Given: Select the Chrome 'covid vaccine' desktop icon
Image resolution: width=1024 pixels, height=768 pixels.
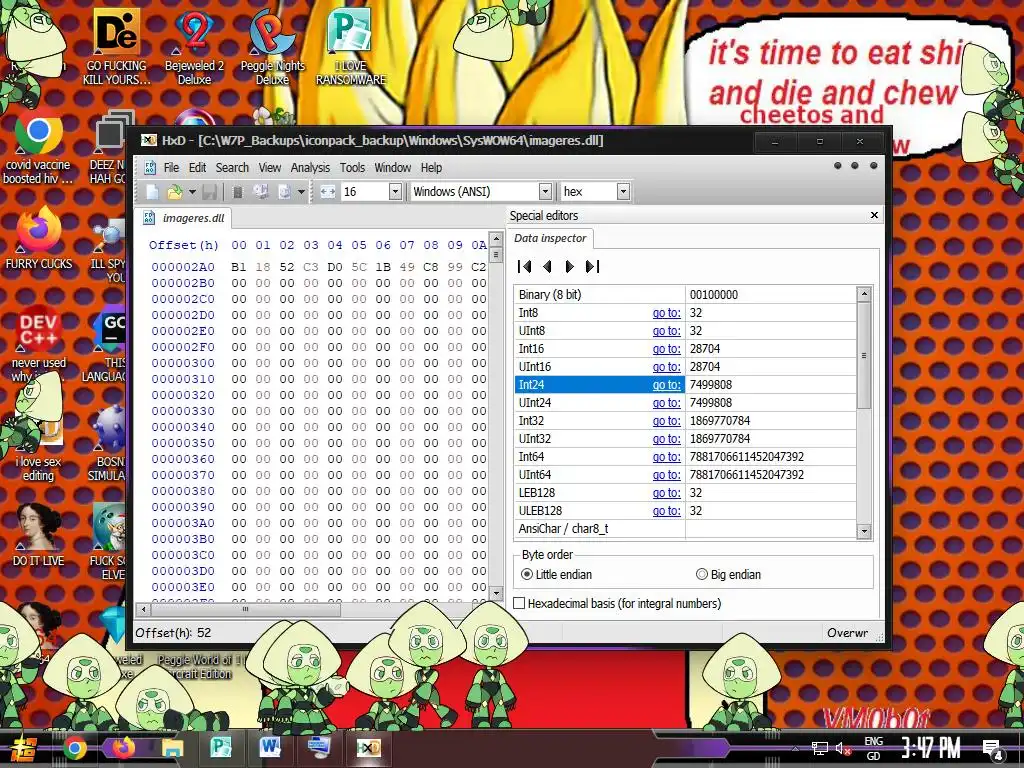Looking at the screenshot, I should [38, 148].
